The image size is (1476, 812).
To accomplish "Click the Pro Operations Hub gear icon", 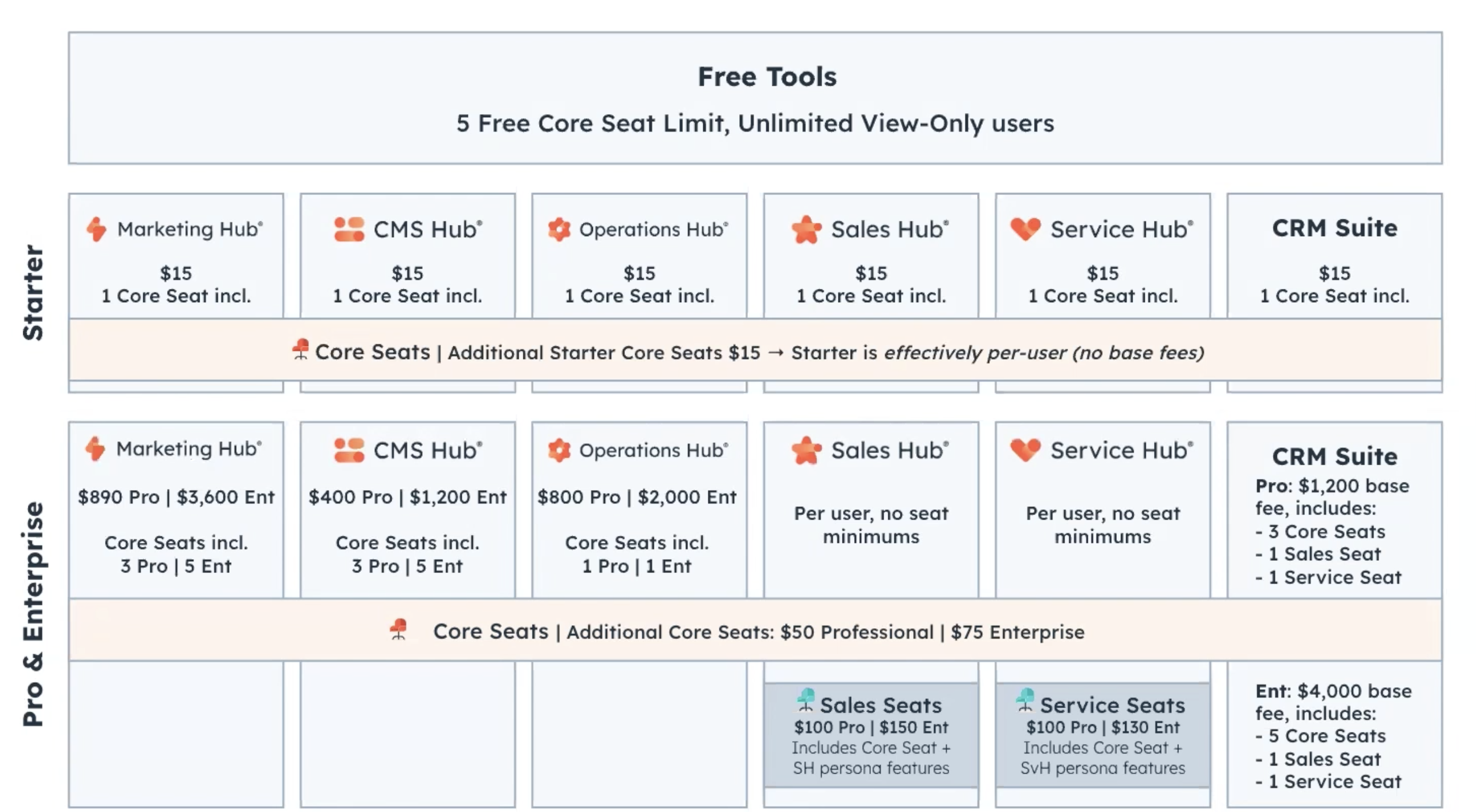I will coord(559,450).
